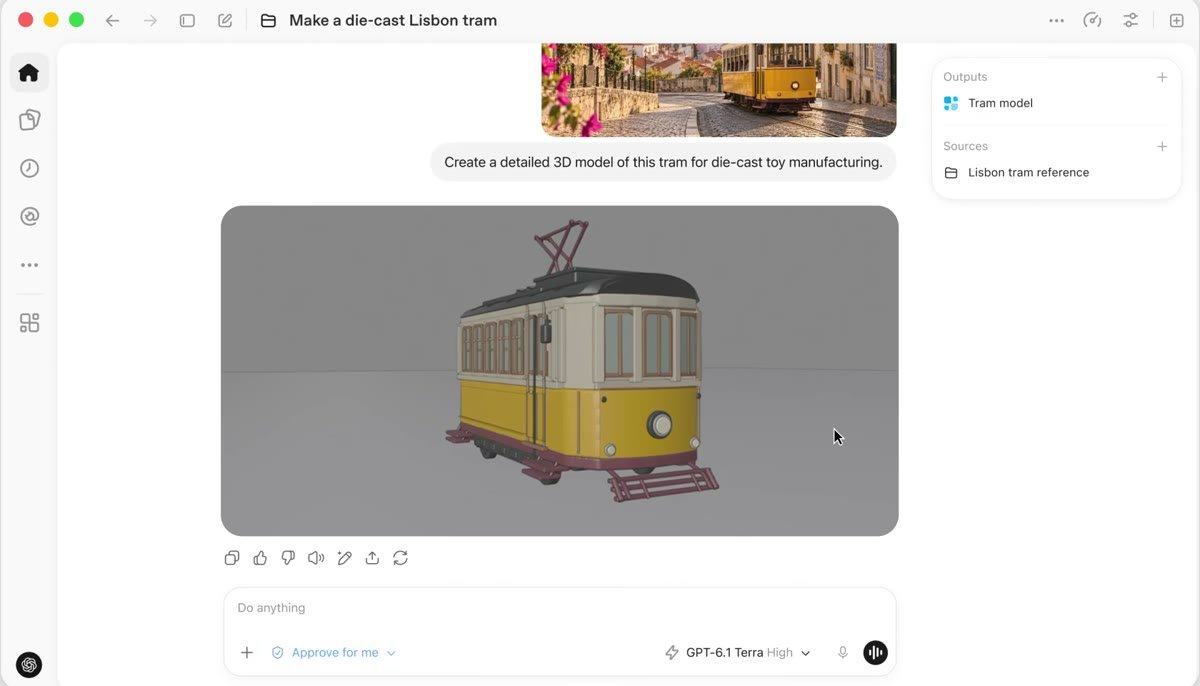Open the library stack icon in sidebar

[x=29, y=120]
